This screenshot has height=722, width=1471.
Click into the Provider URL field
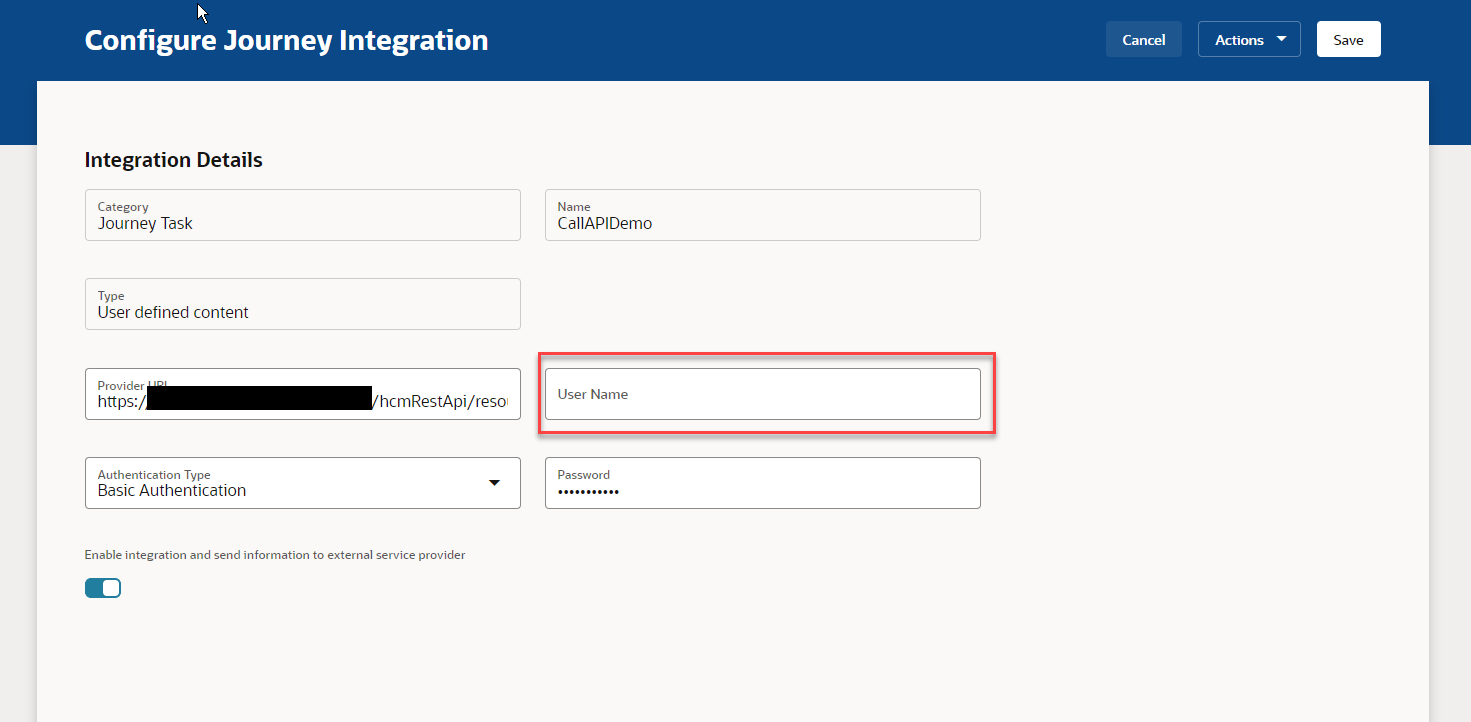coord(303,394)
